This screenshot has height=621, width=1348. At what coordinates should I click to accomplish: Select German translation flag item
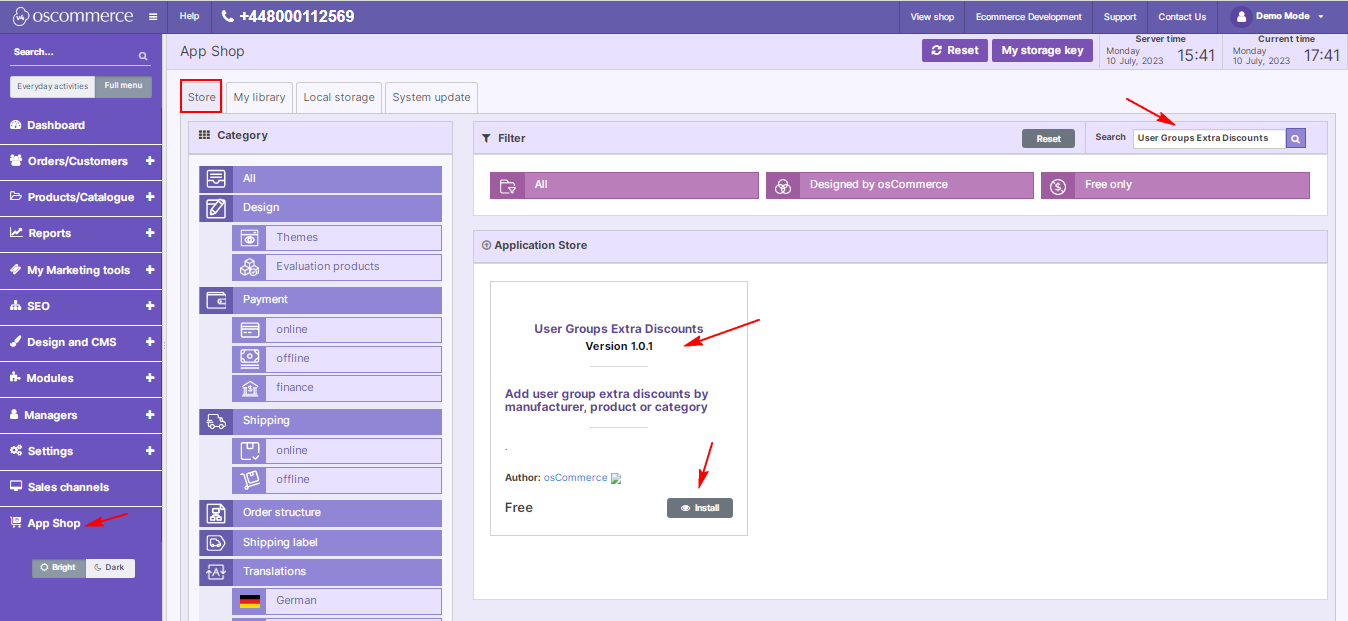pyautogui.click(x=337, y=601)
